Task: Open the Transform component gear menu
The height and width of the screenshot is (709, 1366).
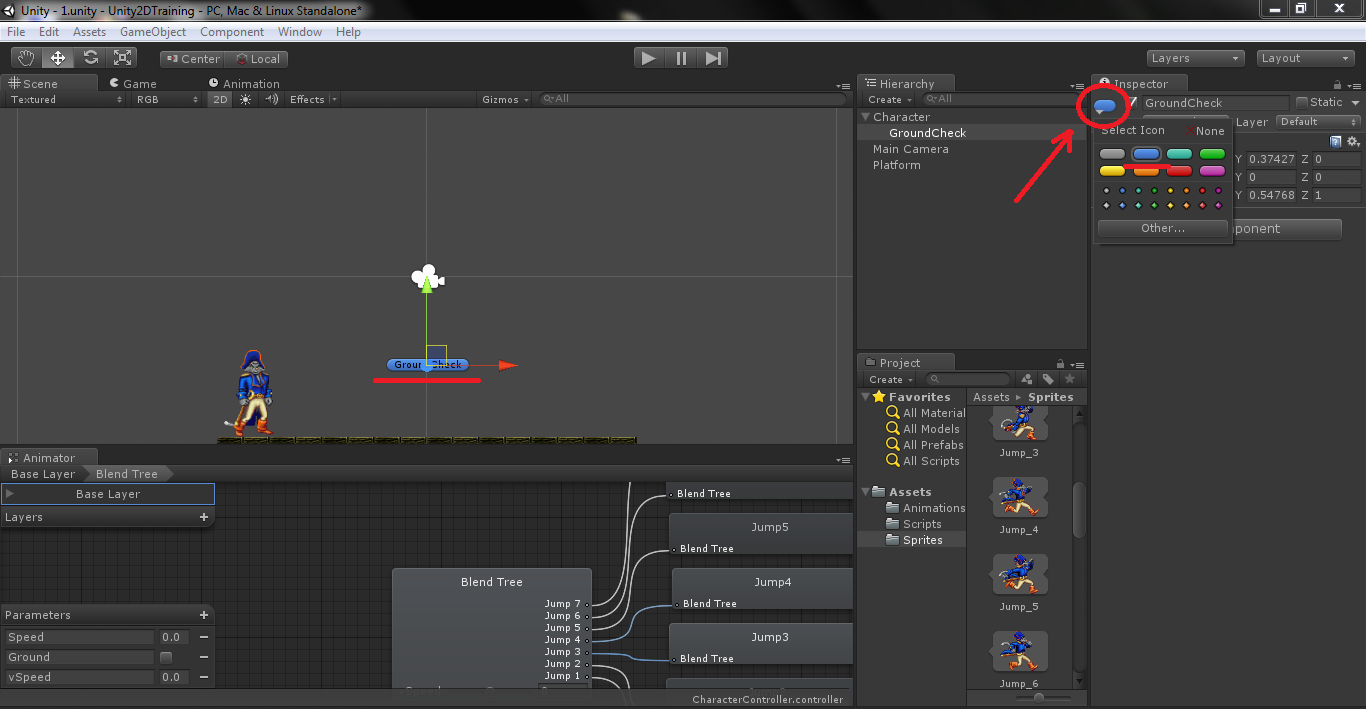Action: coord(1352,141)
